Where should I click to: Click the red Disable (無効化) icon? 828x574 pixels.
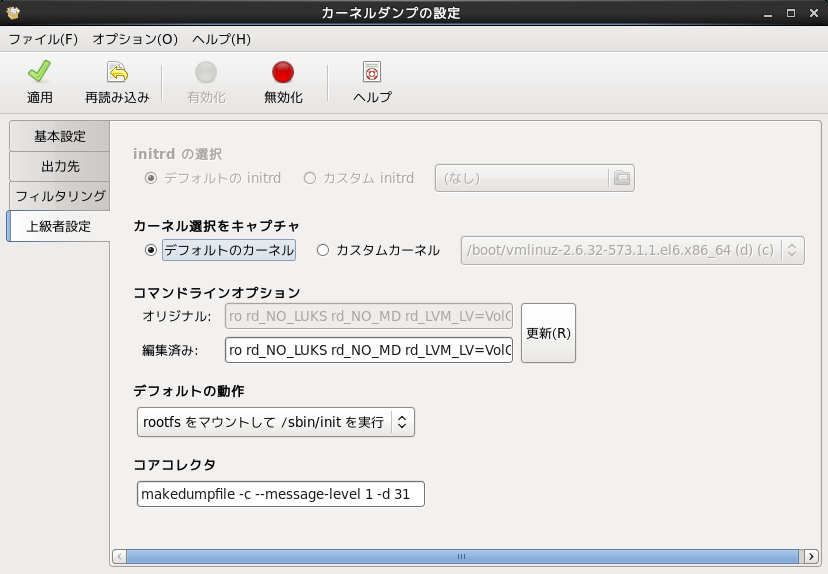(283, 73)
